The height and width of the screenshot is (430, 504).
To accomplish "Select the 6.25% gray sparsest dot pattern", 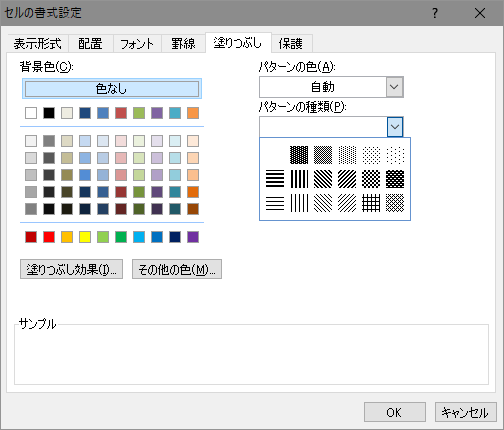I will coord(395,155).
